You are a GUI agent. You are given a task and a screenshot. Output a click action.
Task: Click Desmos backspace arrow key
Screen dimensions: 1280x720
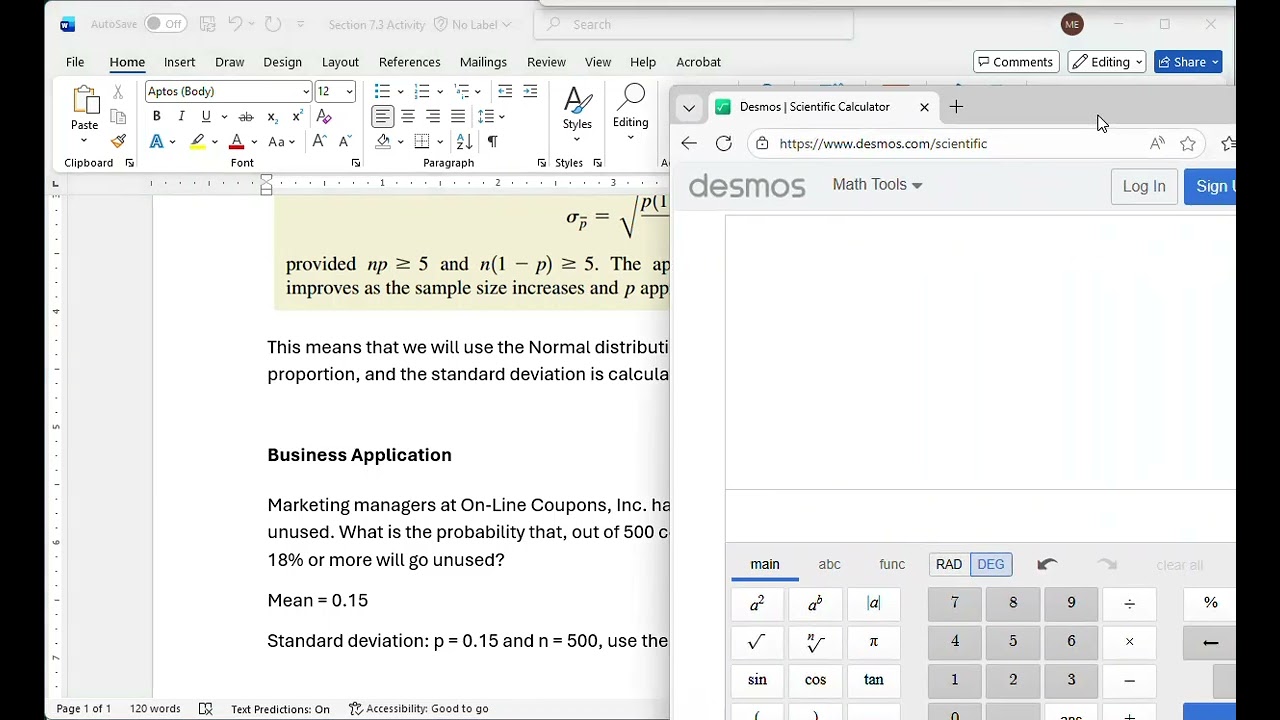coord(1210,643)
